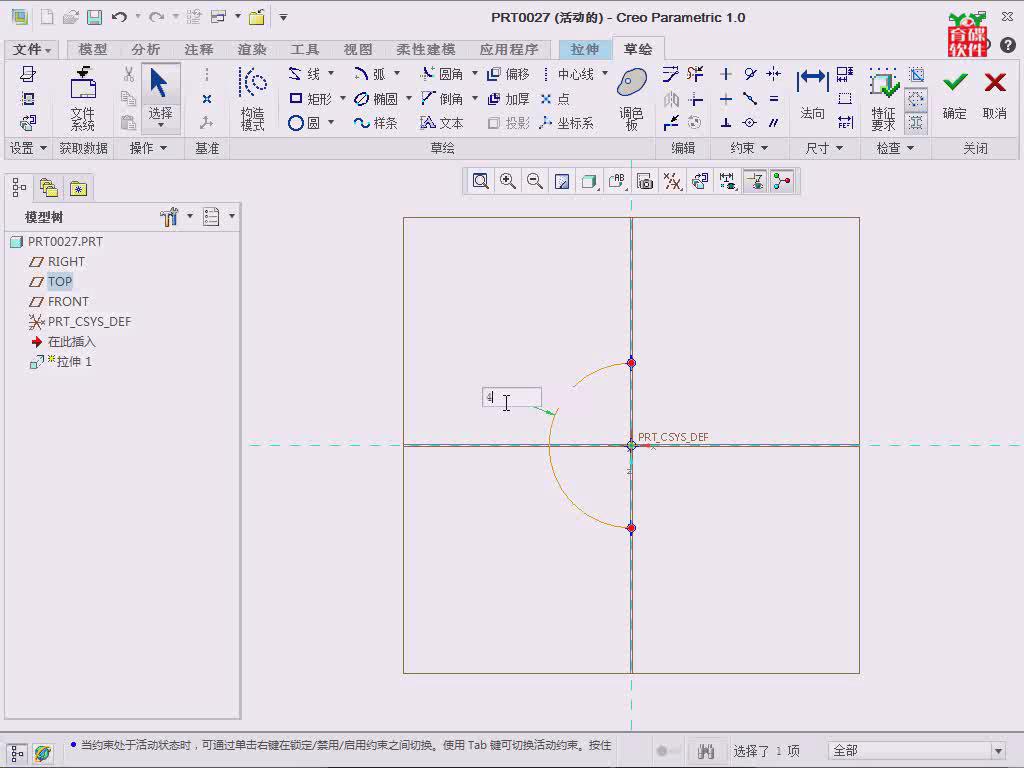Viewport: 1024px width, 768px height.
Task: Switch to the 分析 ribbon tab
Action: pos(145,49)
